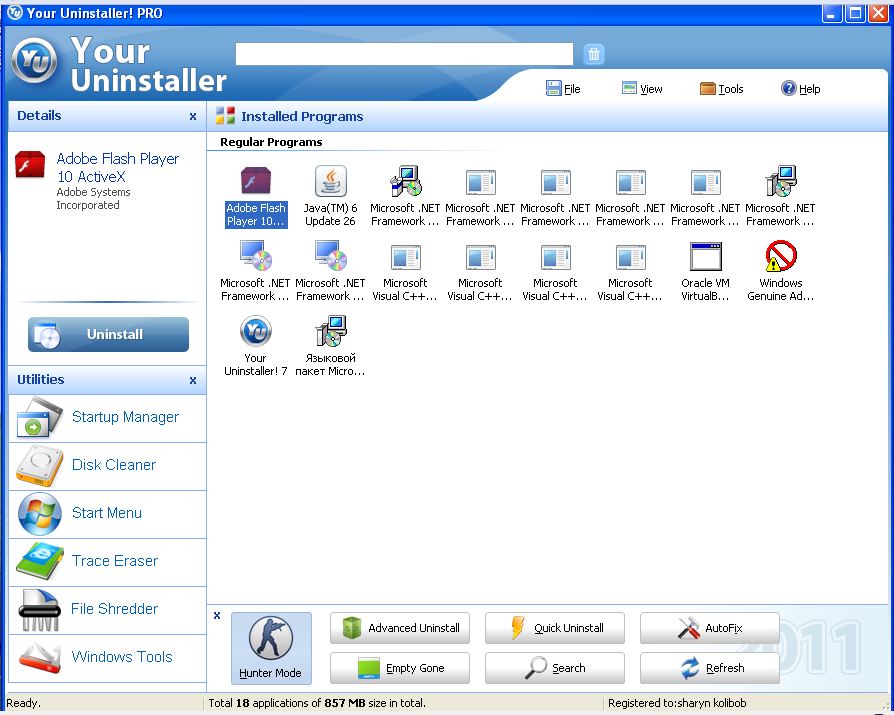This screenshot has width=894, height=715.
Task: Click 'Total 18 applications of 857 MB' status text
Action: tap(317, 703)
